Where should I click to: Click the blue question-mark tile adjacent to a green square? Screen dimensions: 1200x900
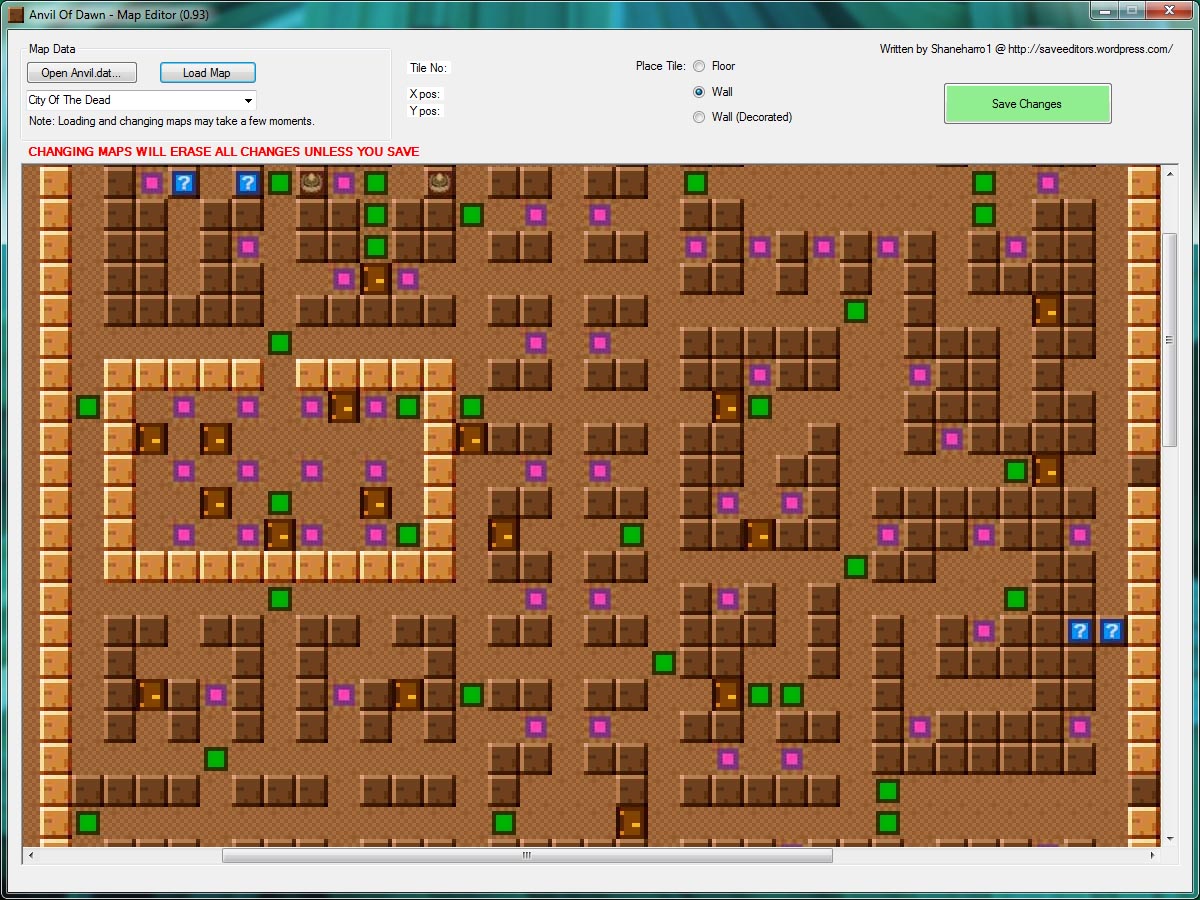248,183
